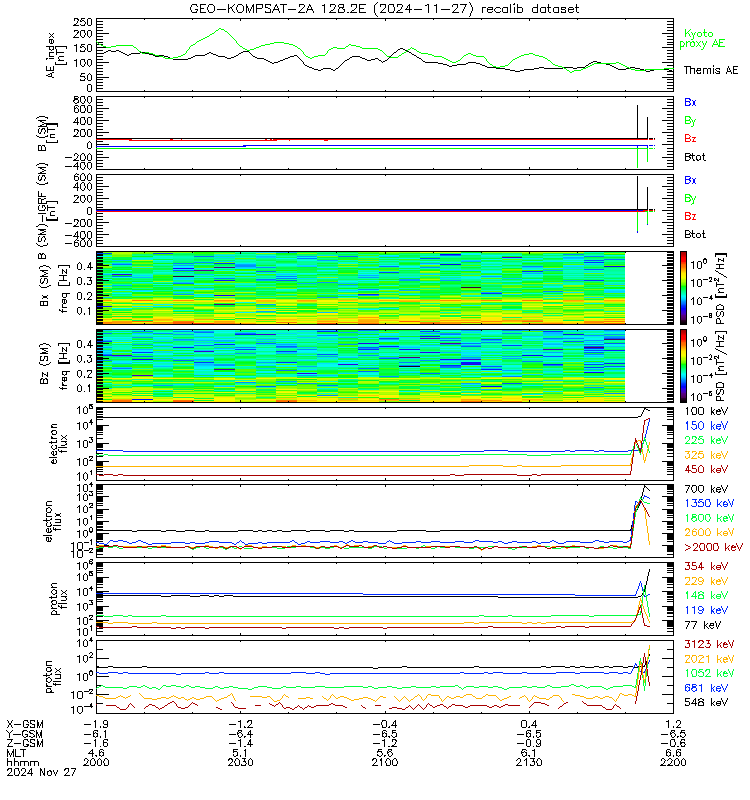Click the GEO-KOMPSAT-2A plot title
Viewport: 750px width, 800px height.
(x=384, y=9)
